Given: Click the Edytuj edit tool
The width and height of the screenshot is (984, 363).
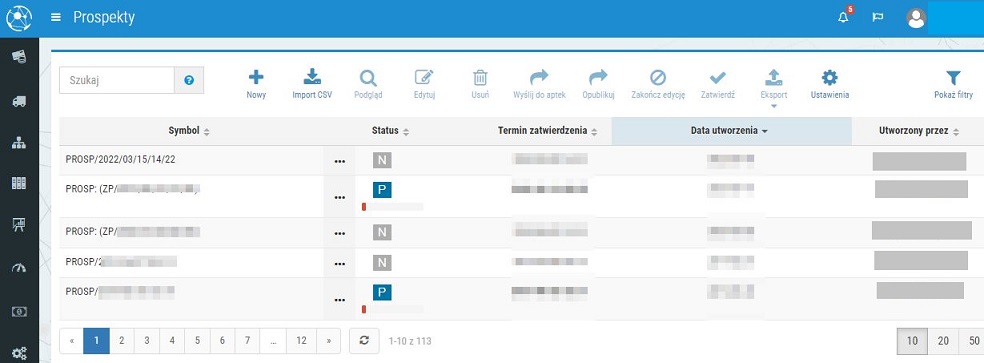Looking at the screenshot, I should click(424, 85).
